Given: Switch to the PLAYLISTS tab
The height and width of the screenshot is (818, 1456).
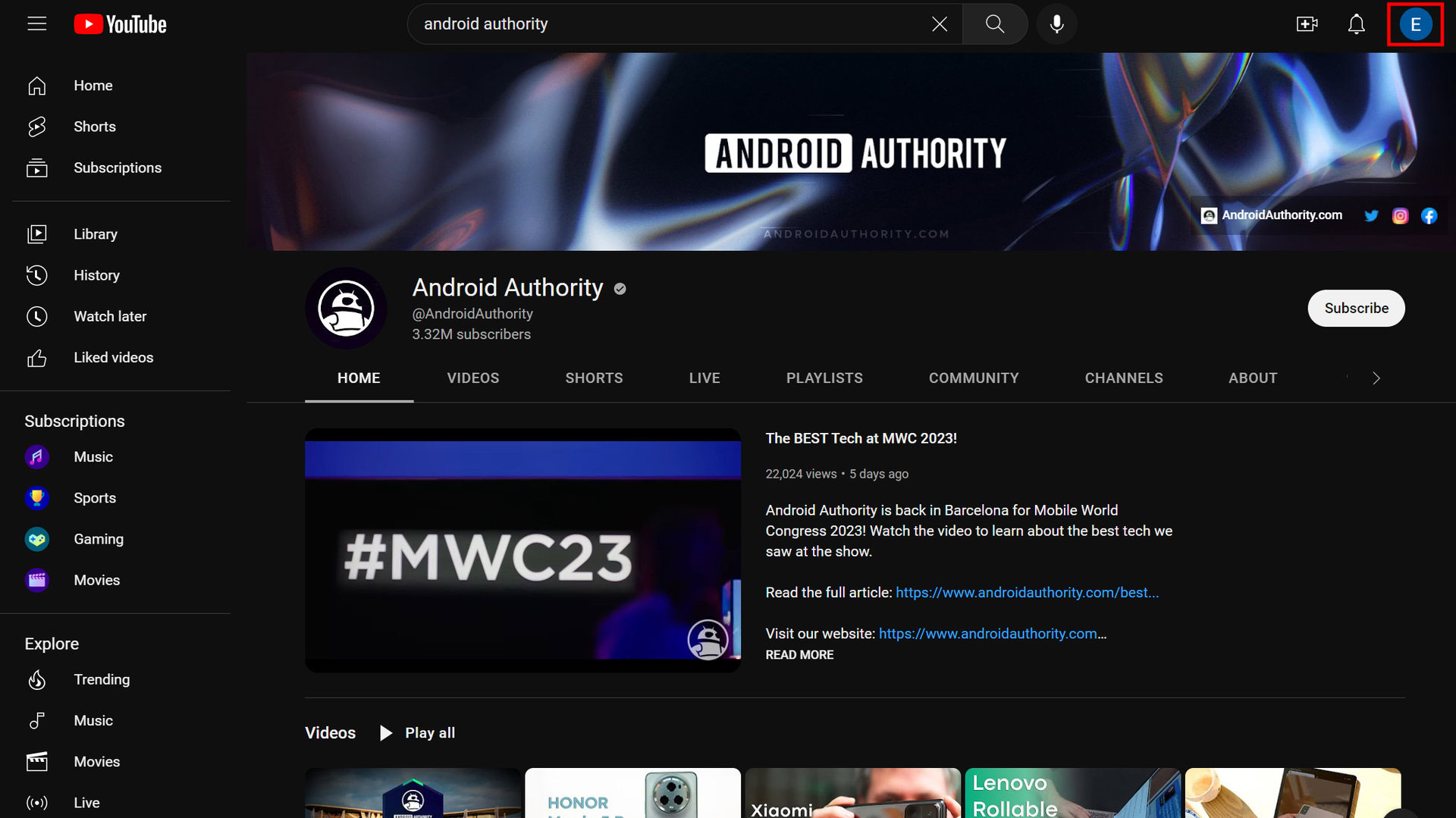Looking at the screenshot, I should tap(824, 378).
